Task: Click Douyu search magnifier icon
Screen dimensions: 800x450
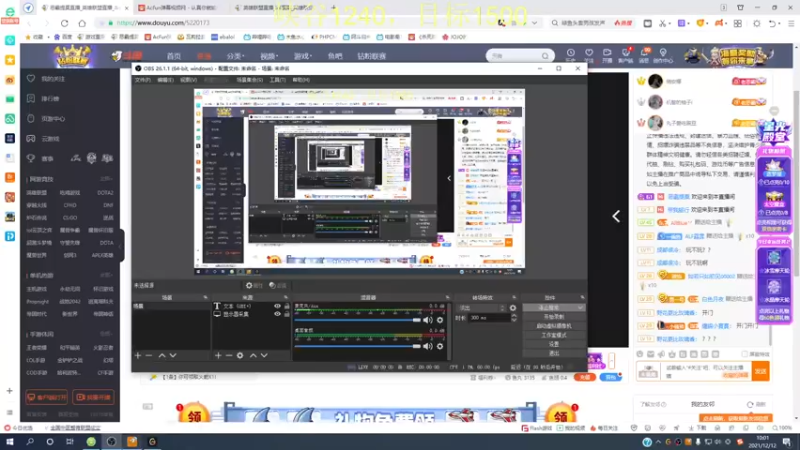Action: tap(545, 56)
